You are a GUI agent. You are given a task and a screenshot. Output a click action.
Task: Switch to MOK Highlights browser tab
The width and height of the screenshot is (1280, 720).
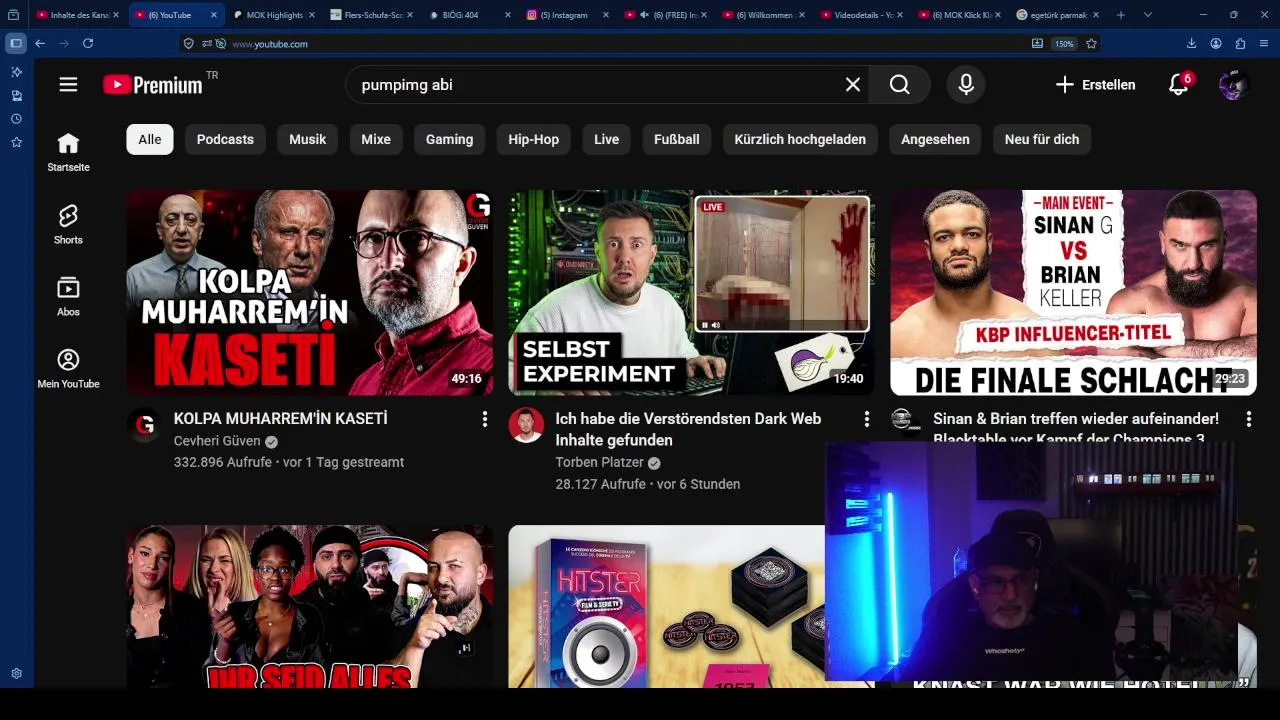pyautogui.click(x=274, y=15)
